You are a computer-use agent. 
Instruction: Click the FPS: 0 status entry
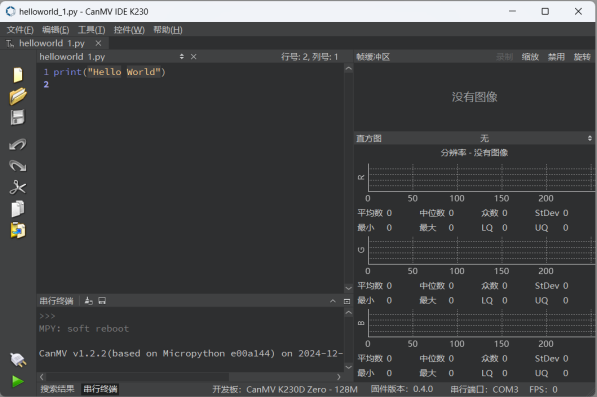(x=543, y=389)
